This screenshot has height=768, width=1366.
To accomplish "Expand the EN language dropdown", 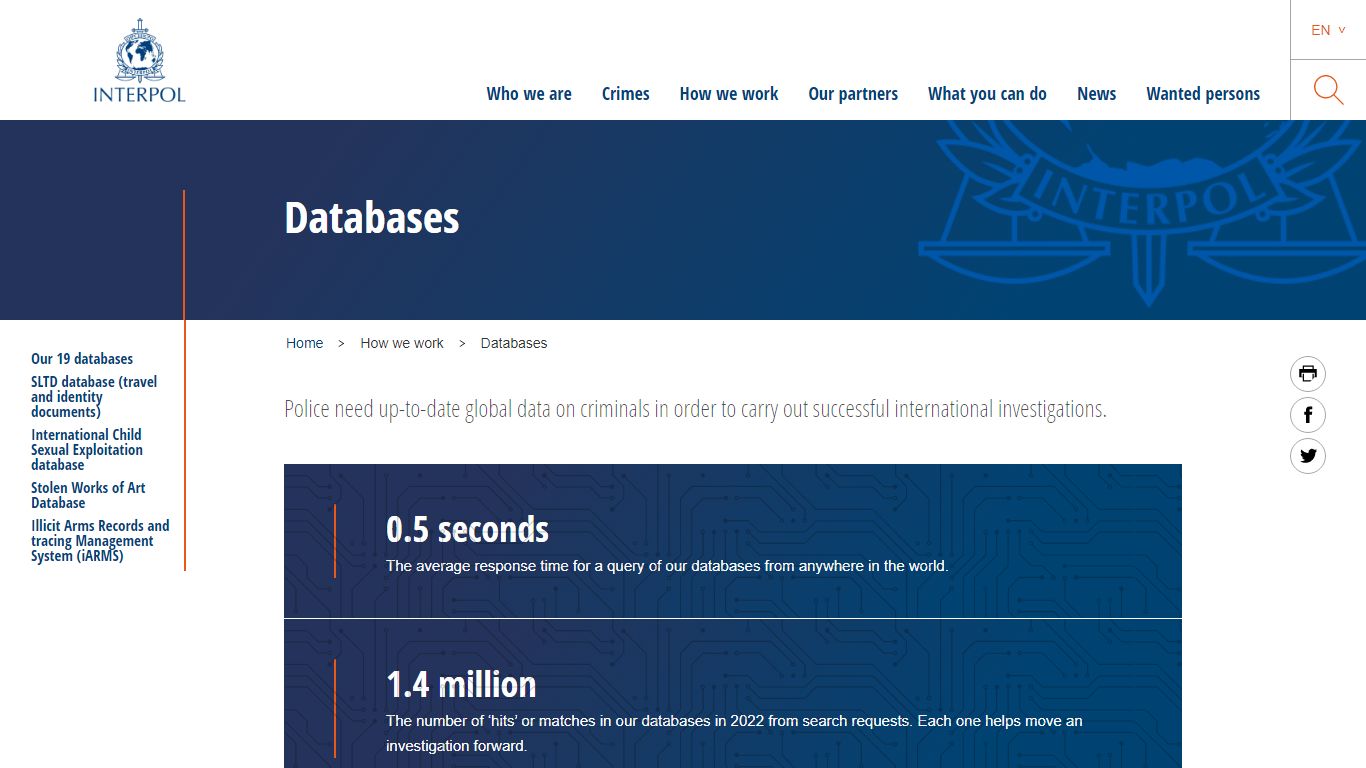I will (1328, 30).
